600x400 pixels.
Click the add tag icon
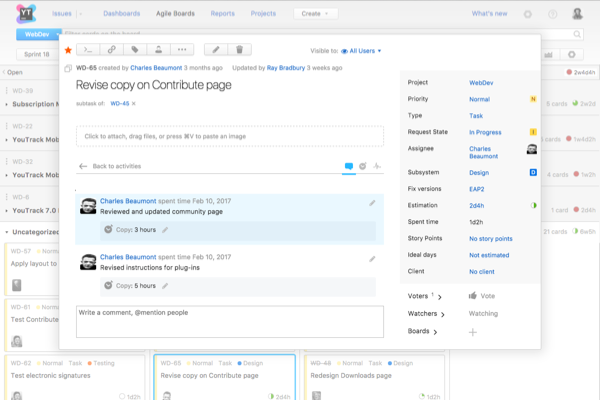[x=133, y=49]
